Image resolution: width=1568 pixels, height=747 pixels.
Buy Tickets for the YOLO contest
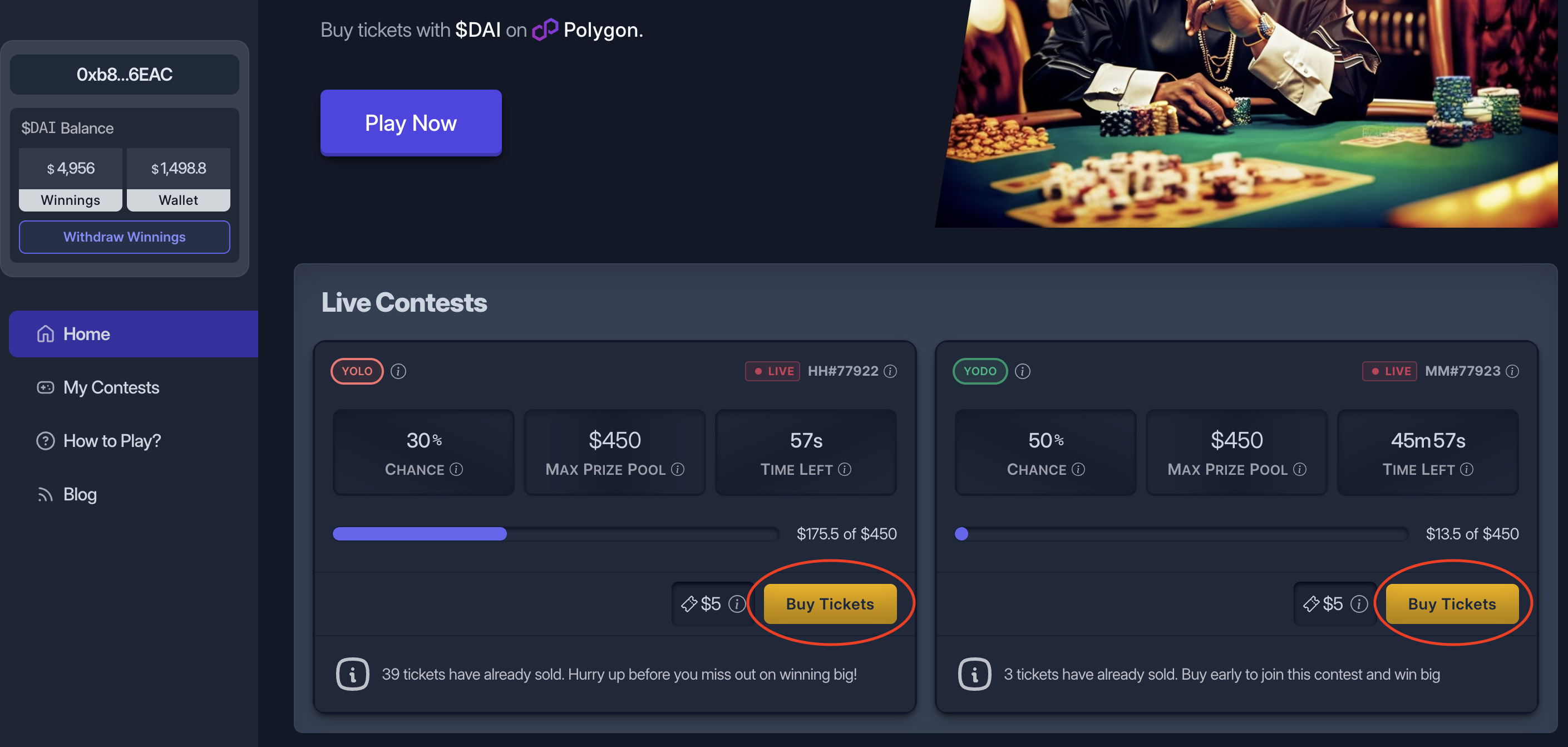pyautogui.click(x=830, y=604)
